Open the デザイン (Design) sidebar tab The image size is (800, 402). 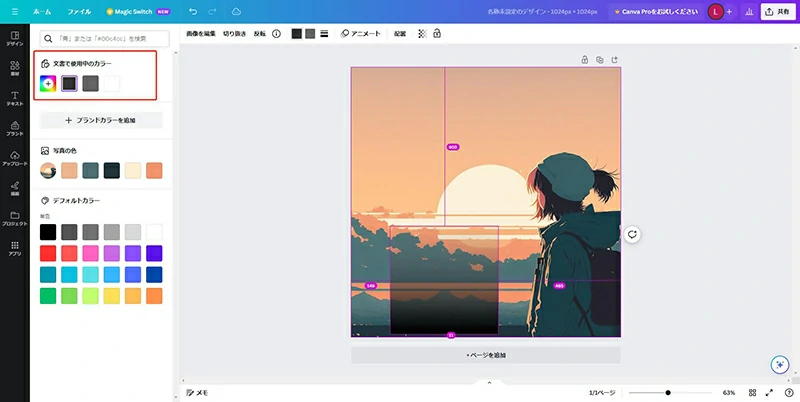point(15,38)
